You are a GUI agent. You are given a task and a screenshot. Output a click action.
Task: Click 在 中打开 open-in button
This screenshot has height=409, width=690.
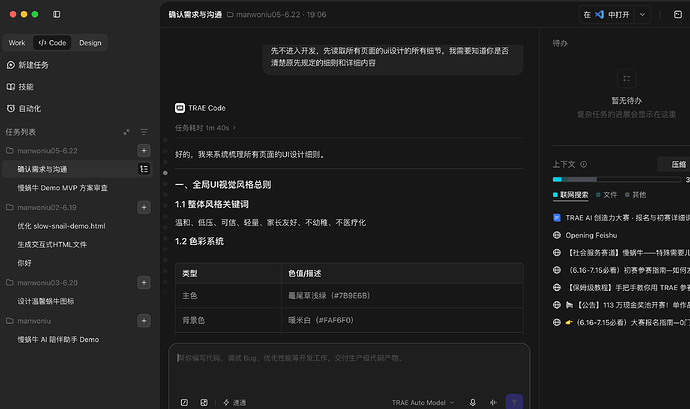pyautogui.click(x=606, y=15)
